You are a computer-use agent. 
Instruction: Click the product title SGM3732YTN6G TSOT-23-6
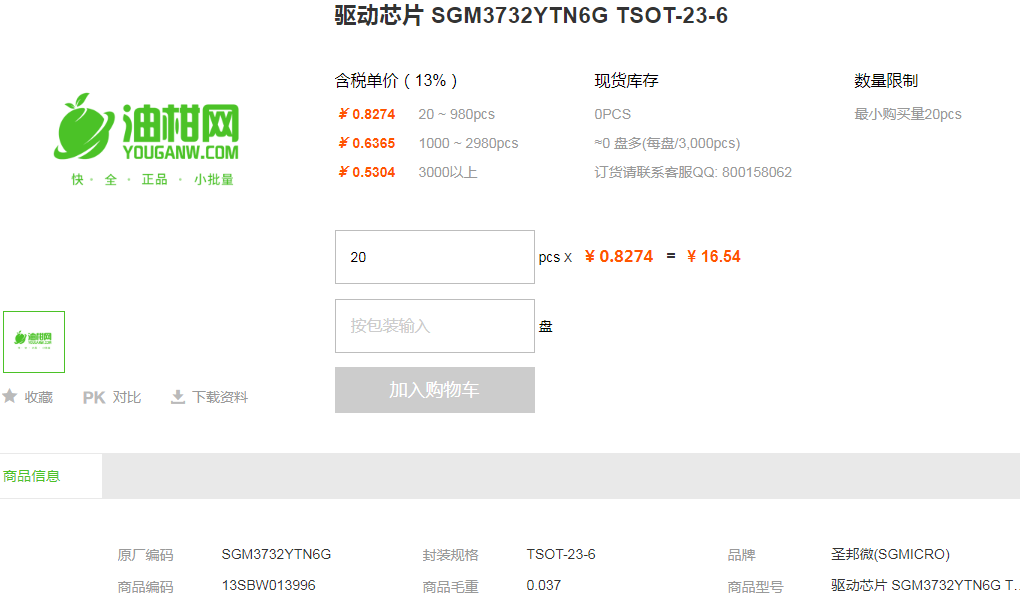tap(531, 15)
